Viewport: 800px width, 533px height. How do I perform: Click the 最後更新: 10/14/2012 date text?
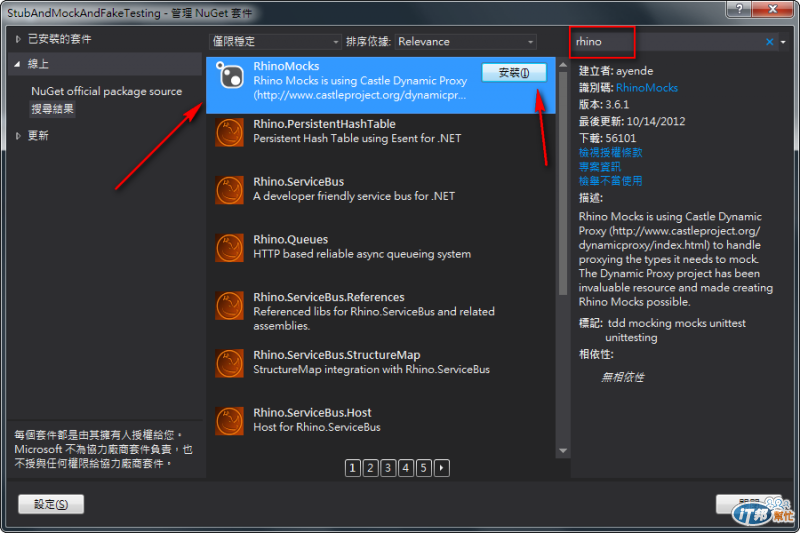point(632,121)
